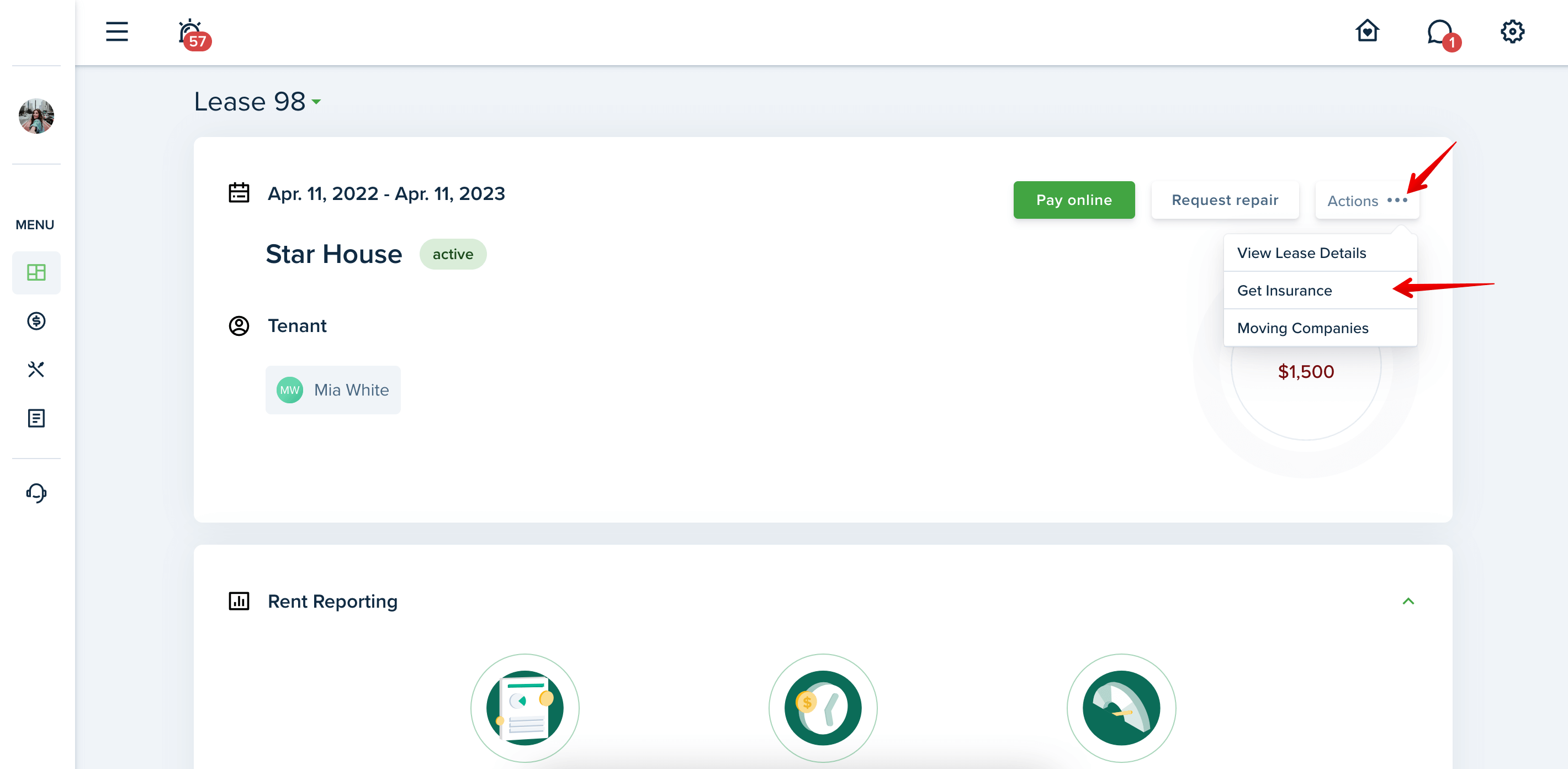Viewport: 1568px width, 769px height.
Task: Open the documents sidebar icon
Action: (x=36, y=418)
